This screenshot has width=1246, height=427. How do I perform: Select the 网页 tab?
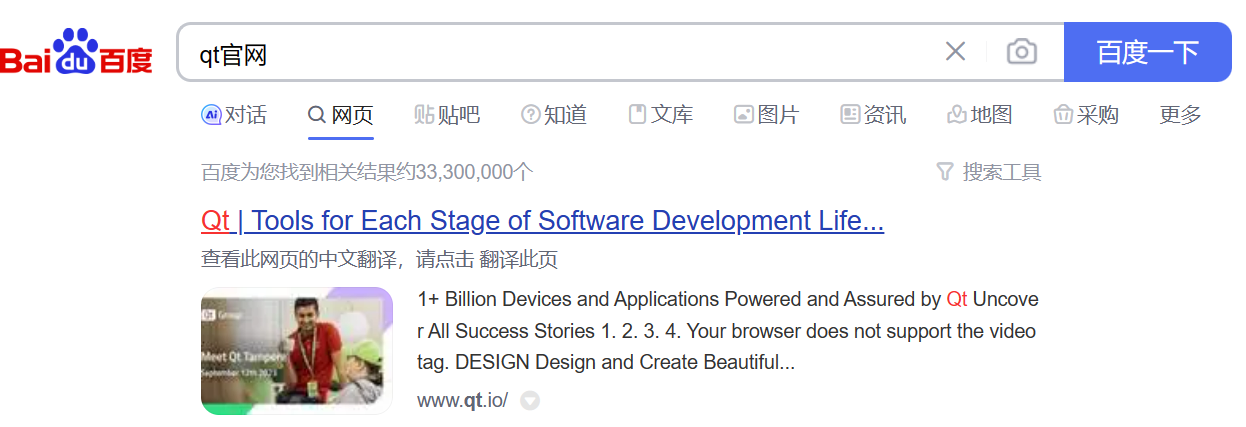tap(340, 115)
